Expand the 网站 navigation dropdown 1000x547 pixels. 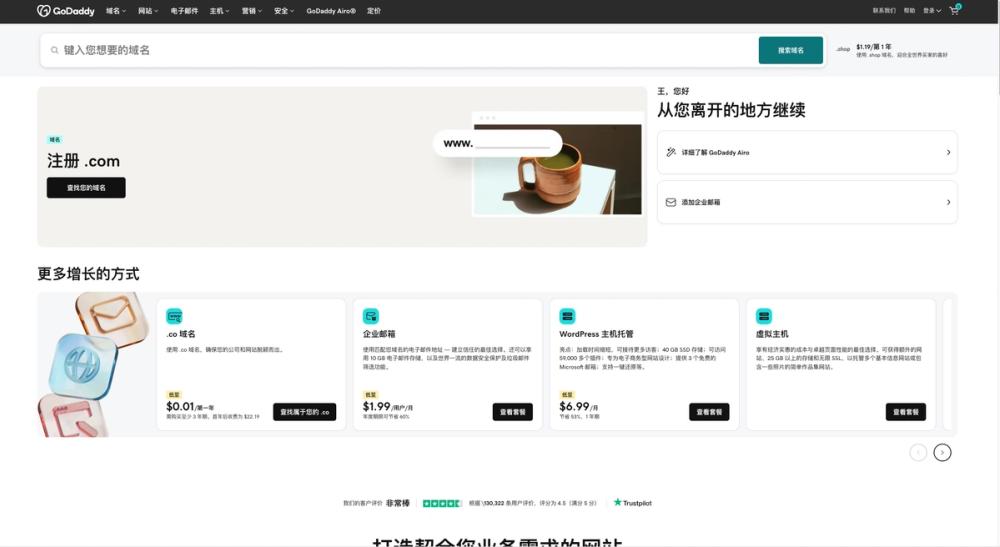148,11
